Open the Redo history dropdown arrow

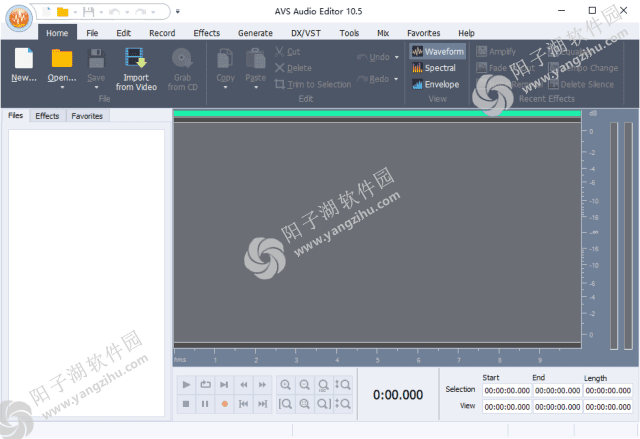tap(396, 79)
